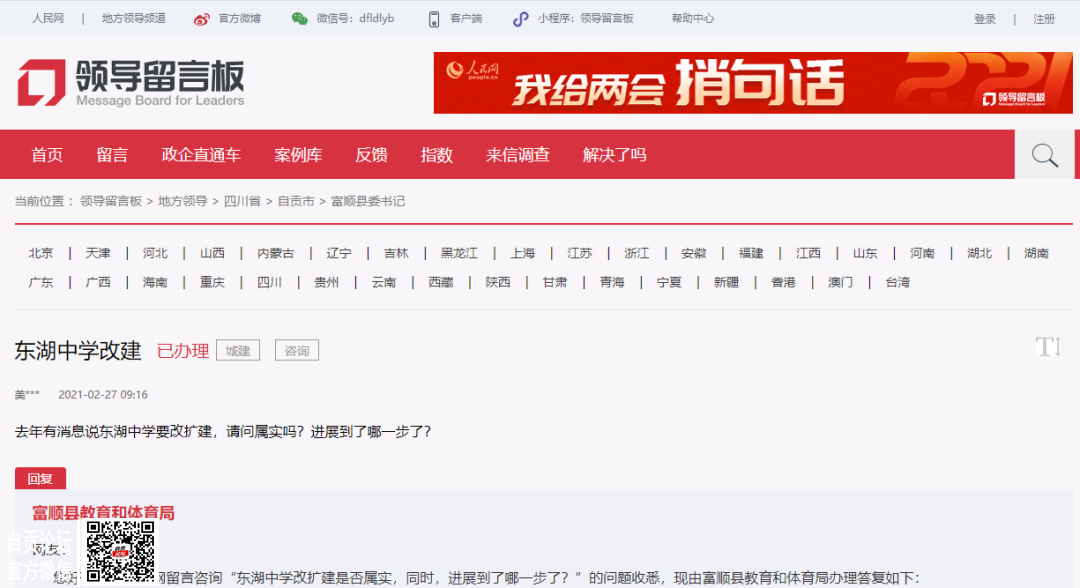Click the mobile client phone icon
The height and width of the screenshot is (588, 1080).
(x=434, y=19)
